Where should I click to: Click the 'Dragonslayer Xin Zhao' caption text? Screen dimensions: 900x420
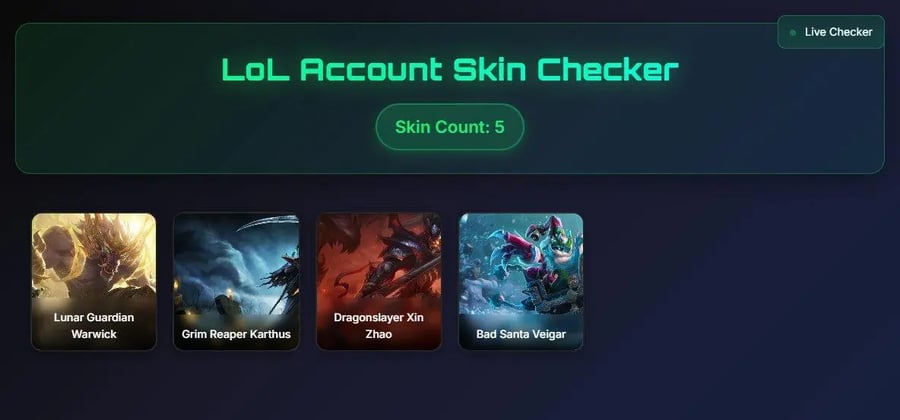[379, 325]
